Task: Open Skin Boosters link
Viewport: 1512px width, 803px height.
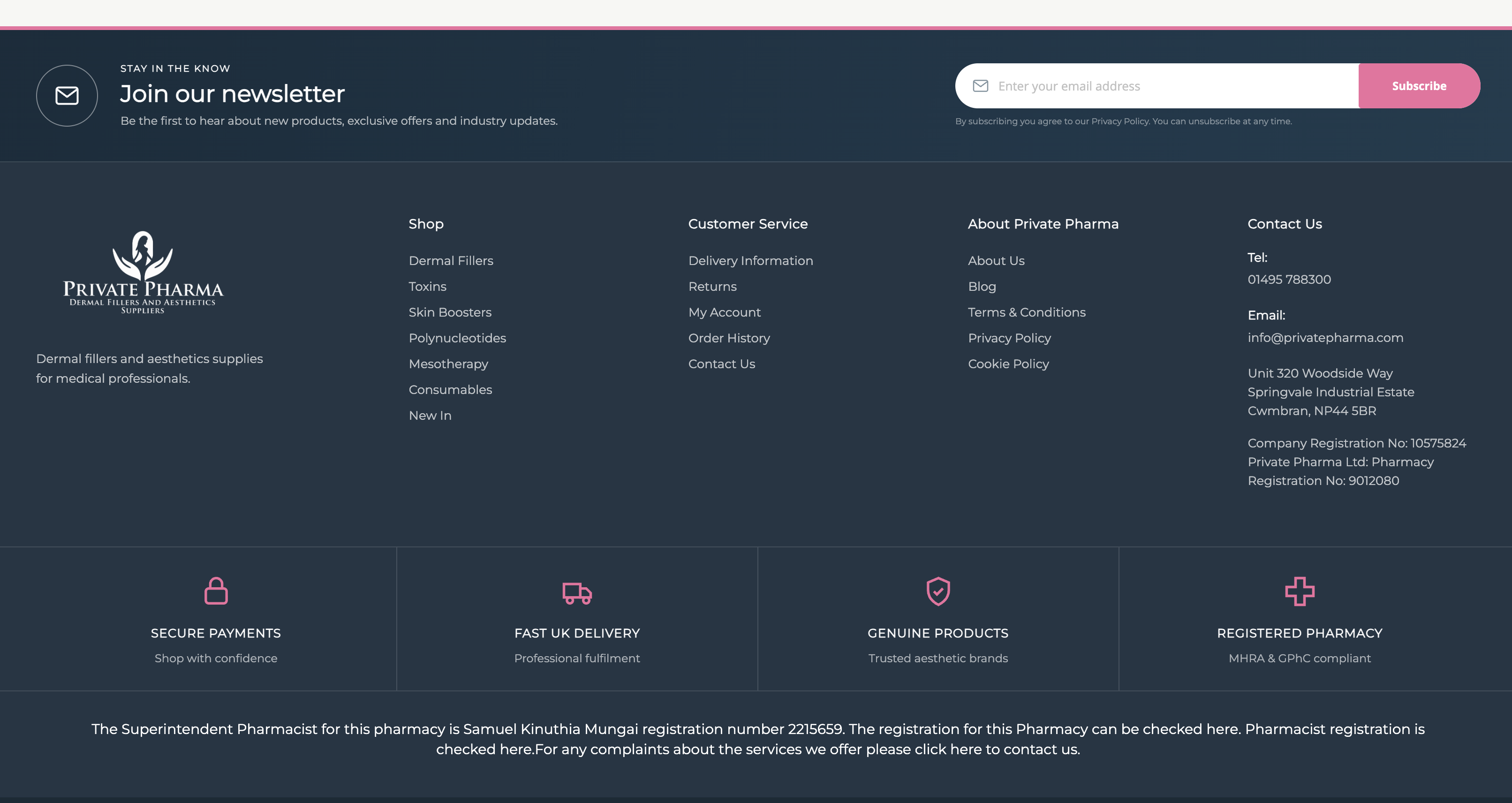Action: pos(450,312)
